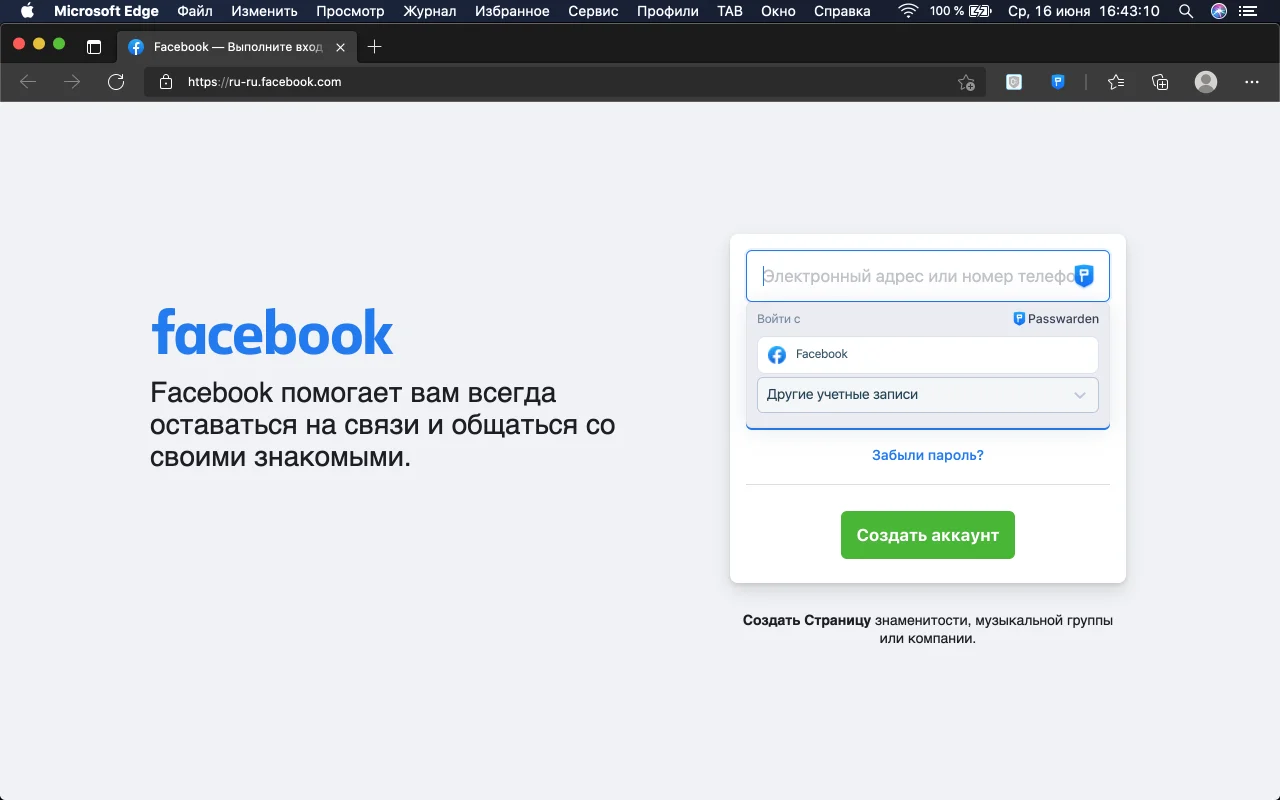This screenshot has height=800, width=1280.
Task: Click the user profile avatar icon
Action: [1206, 82]
